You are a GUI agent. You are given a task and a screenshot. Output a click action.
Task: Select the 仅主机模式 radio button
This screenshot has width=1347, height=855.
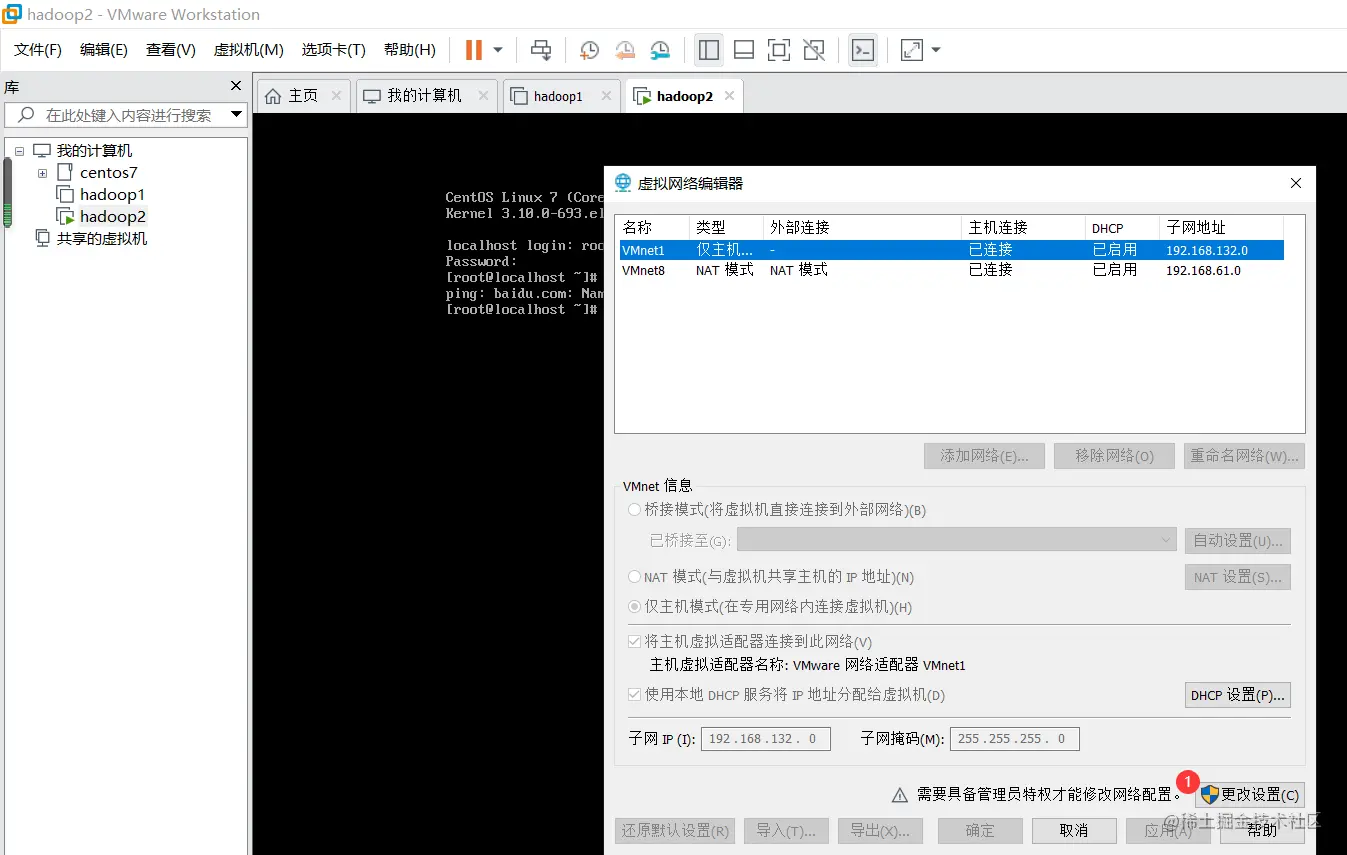[634, 607]
